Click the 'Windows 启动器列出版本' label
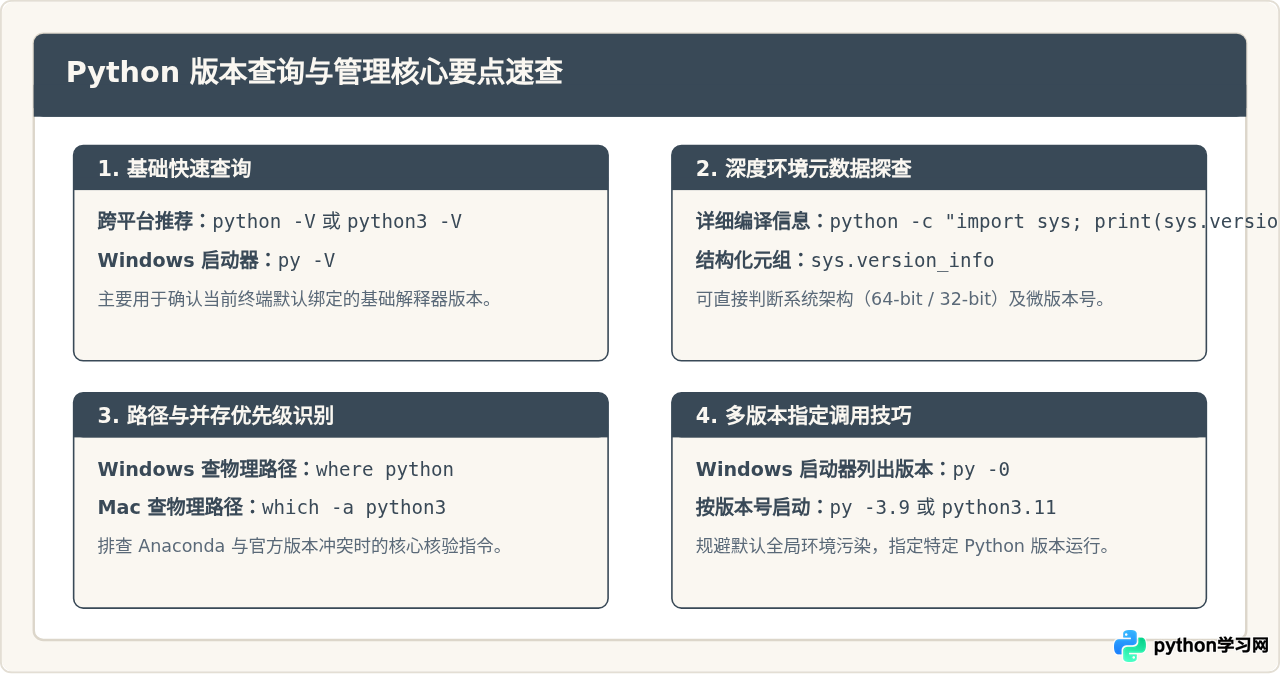Screen dimensions: 1280x674 pyautogui.click(x=815, y=469)
